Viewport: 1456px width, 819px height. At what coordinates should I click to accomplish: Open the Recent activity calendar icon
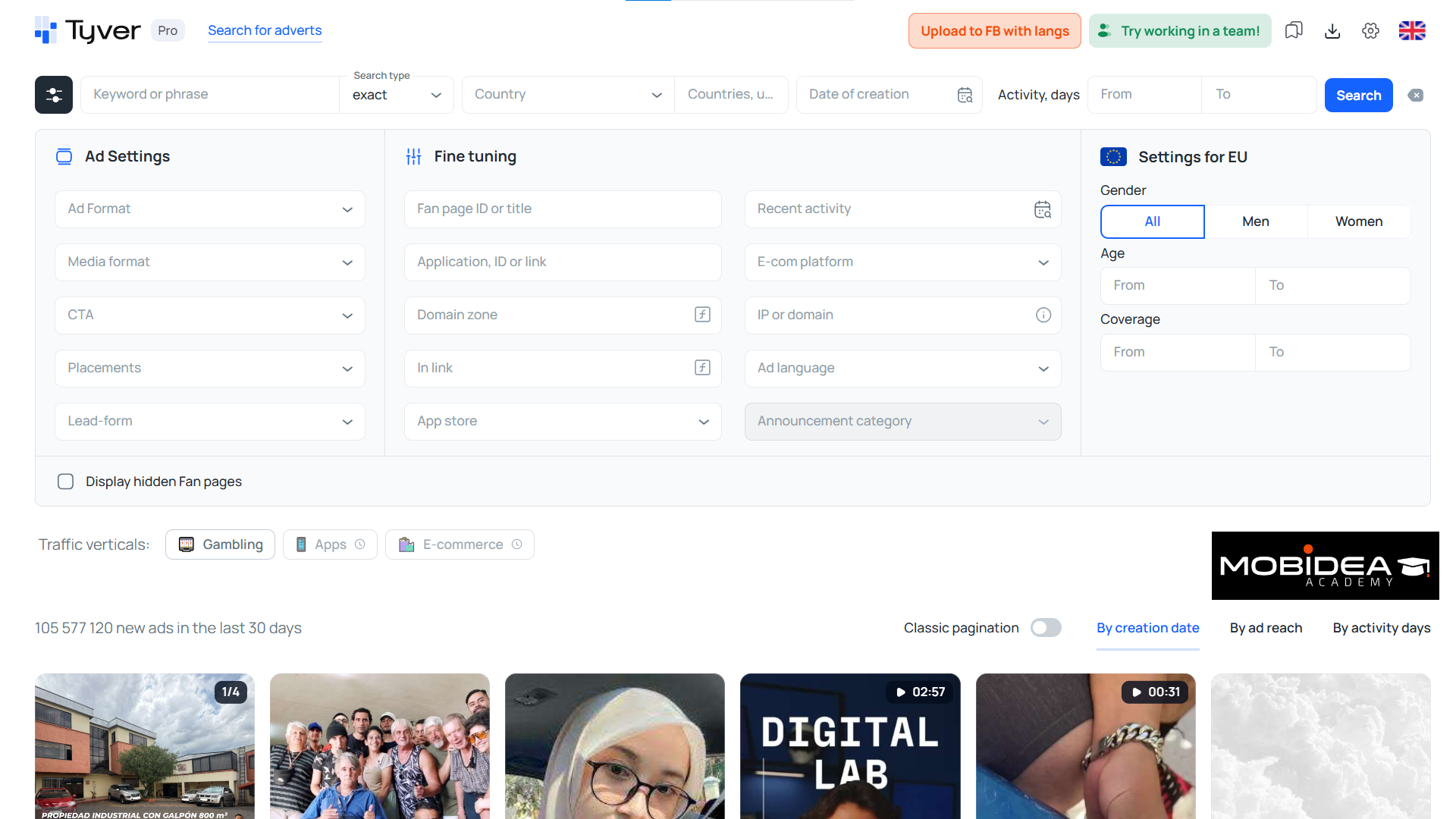click(x=1043, y=209)
